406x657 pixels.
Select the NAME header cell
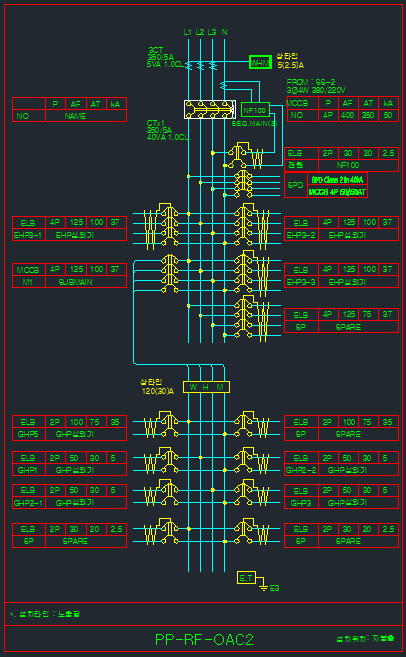coord(86,116)
